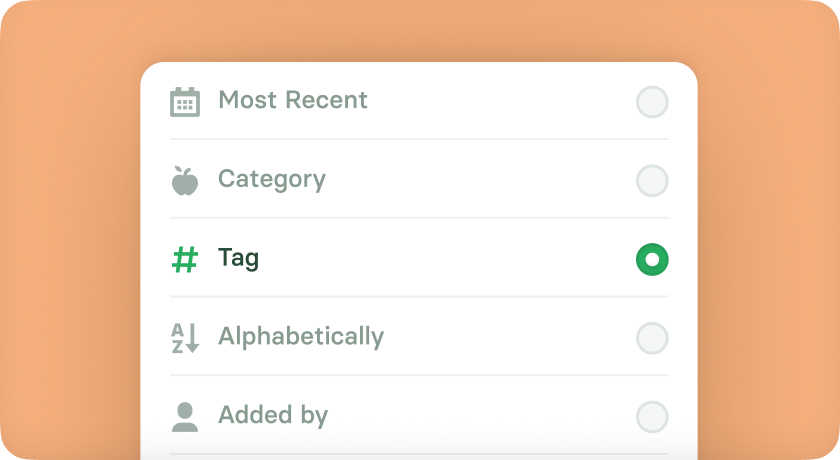Click empty row space after Alphabetically label
840x460 pixels.
pyautogui.click(x=509, y=338)
